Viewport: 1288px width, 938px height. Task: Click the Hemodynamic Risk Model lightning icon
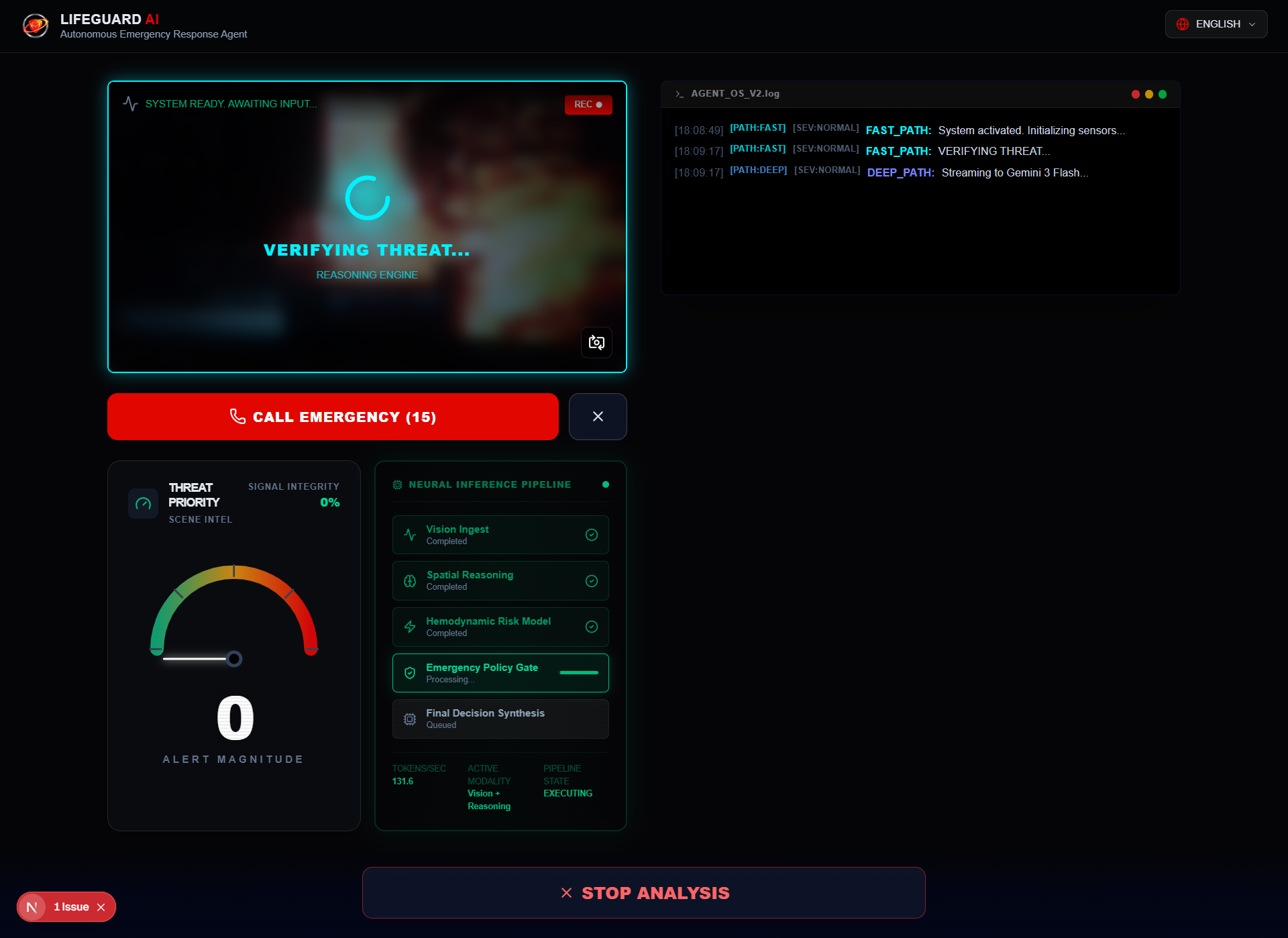410,627
